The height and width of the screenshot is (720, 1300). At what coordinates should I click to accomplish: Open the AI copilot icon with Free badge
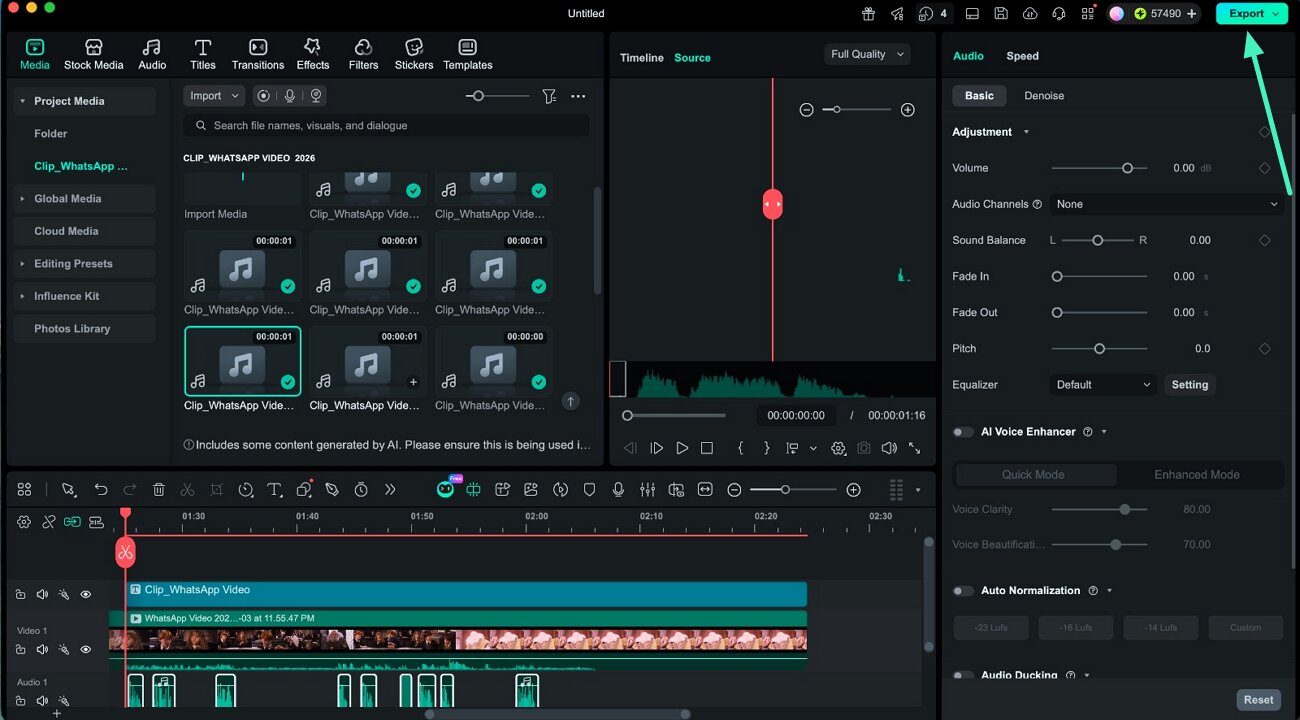[x=446, y=489]
